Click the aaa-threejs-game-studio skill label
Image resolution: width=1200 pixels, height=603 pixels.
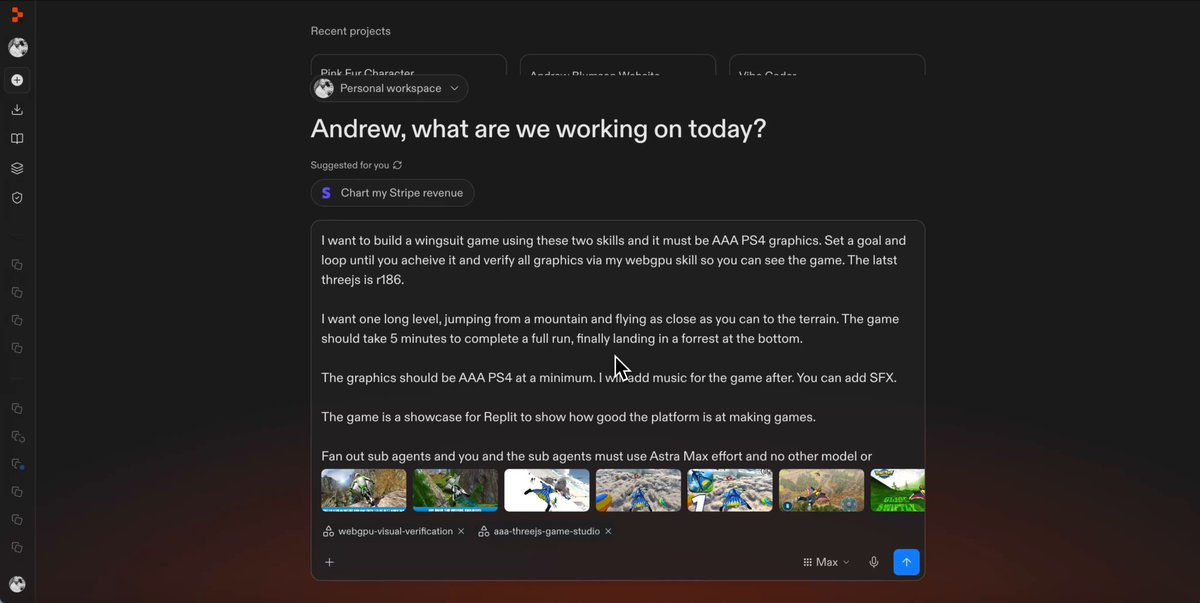pos(546,531)
